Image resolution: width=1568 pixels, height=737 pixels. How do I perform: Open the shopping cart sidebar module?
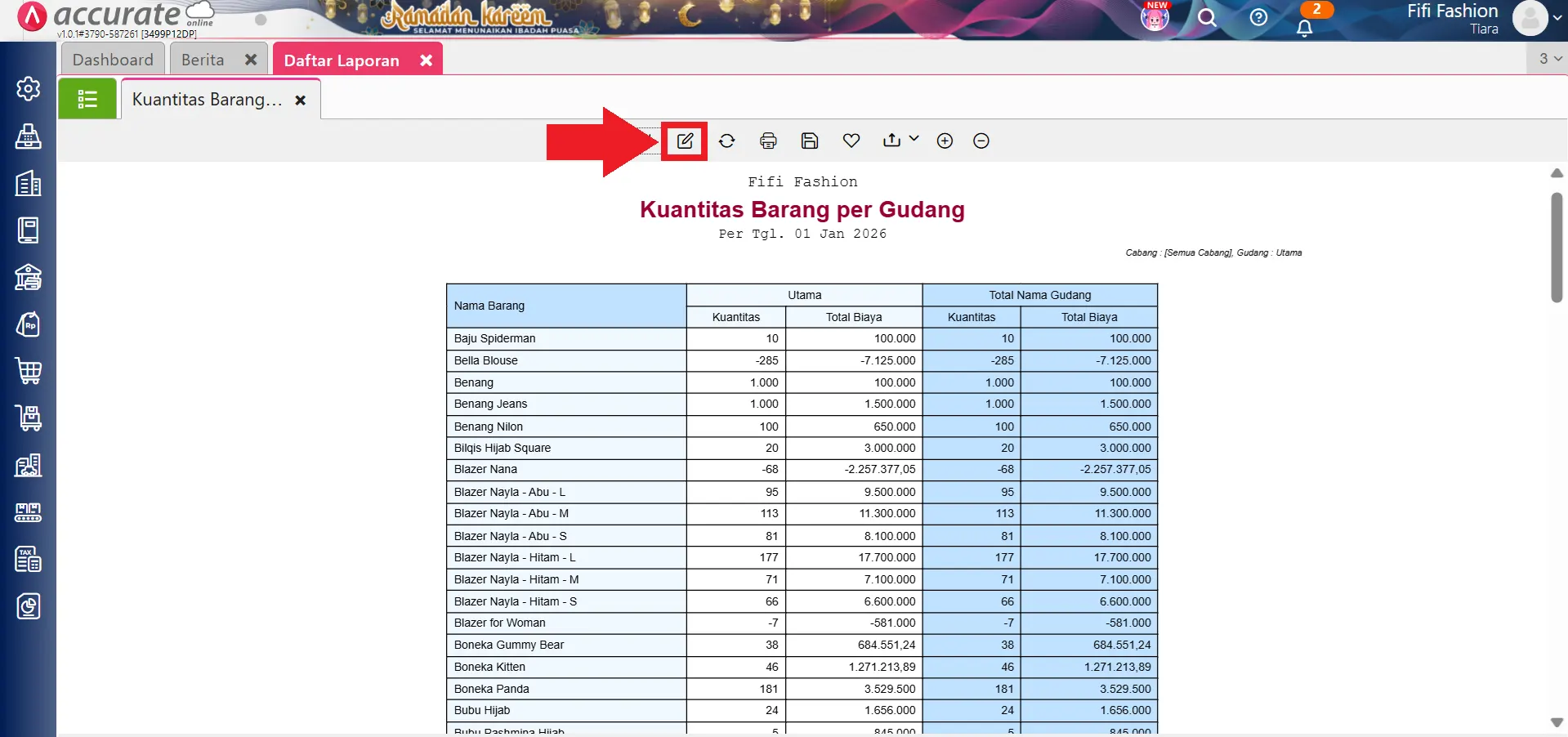pos(29,371)
